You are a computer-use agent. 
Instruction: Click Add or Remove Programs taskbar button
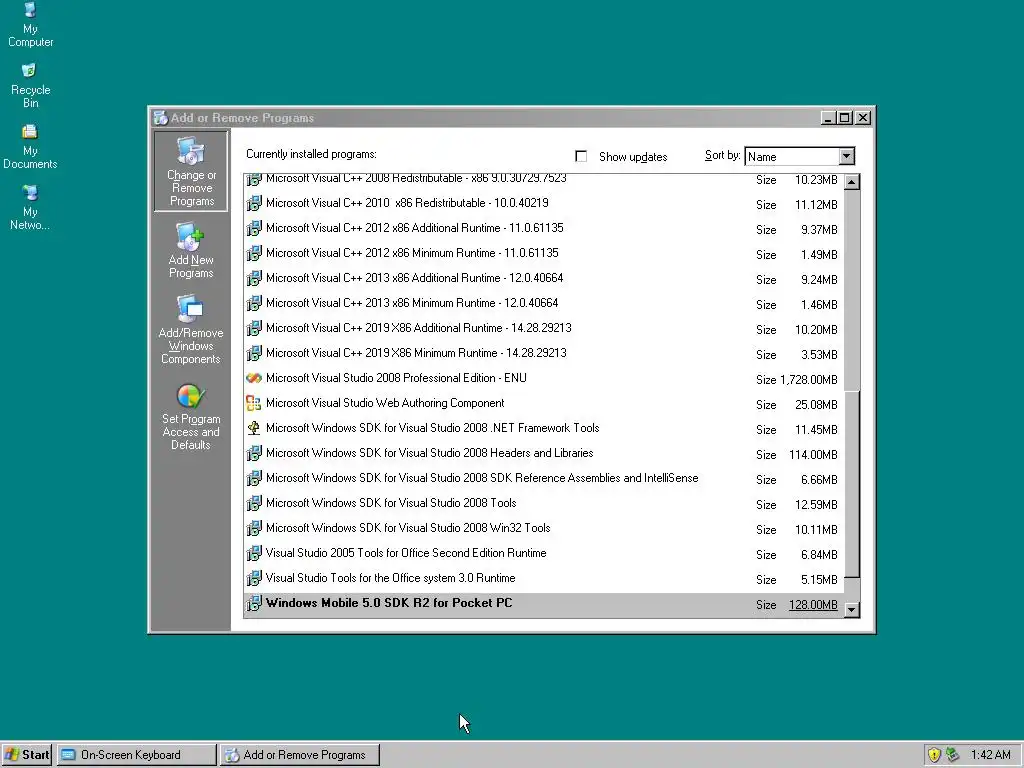click(x=299, y=755)
